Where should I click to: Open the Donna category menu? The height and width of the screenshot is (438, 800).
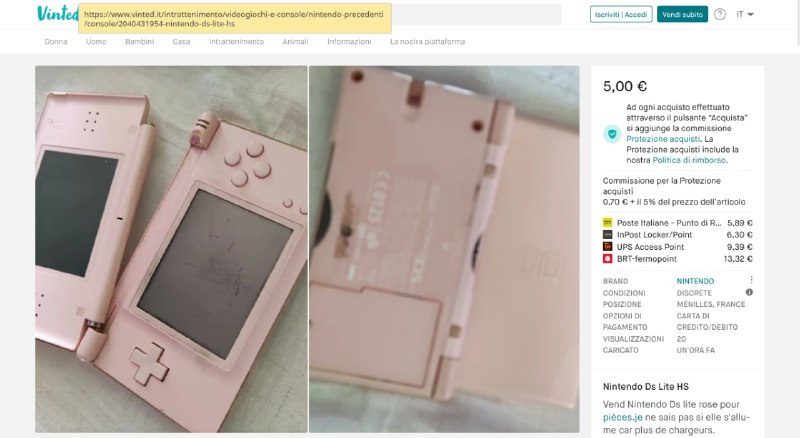(56, 42)
